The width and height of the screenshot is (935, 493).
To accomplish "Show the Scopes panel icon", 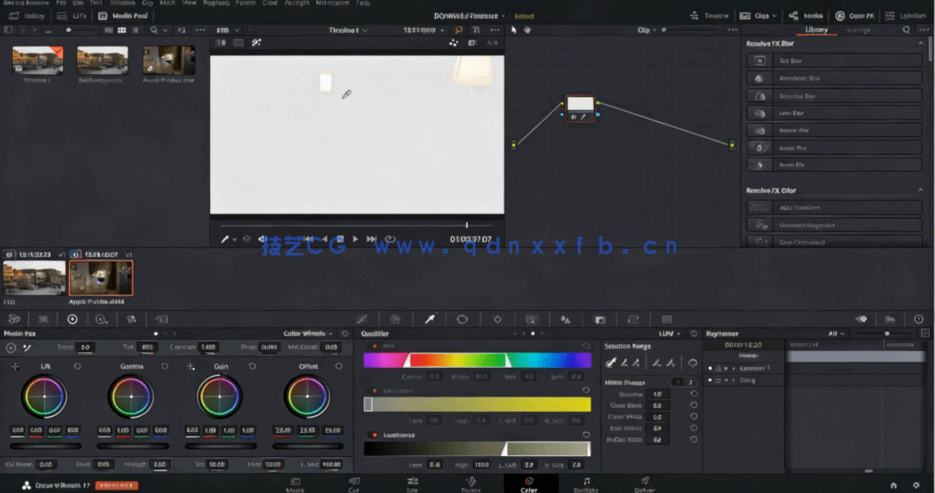I will click(890, 319).
